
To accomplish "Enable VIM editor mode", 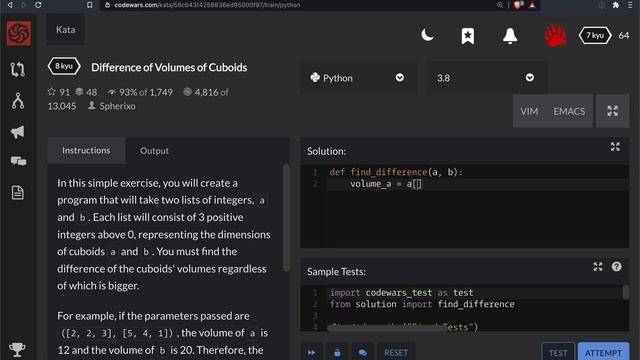I will click(529, 111).
